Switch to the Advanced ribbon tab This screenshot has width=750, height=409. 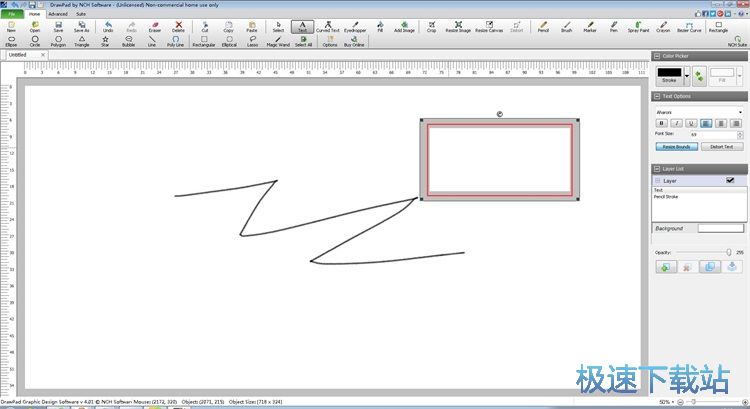pos(58,14)
